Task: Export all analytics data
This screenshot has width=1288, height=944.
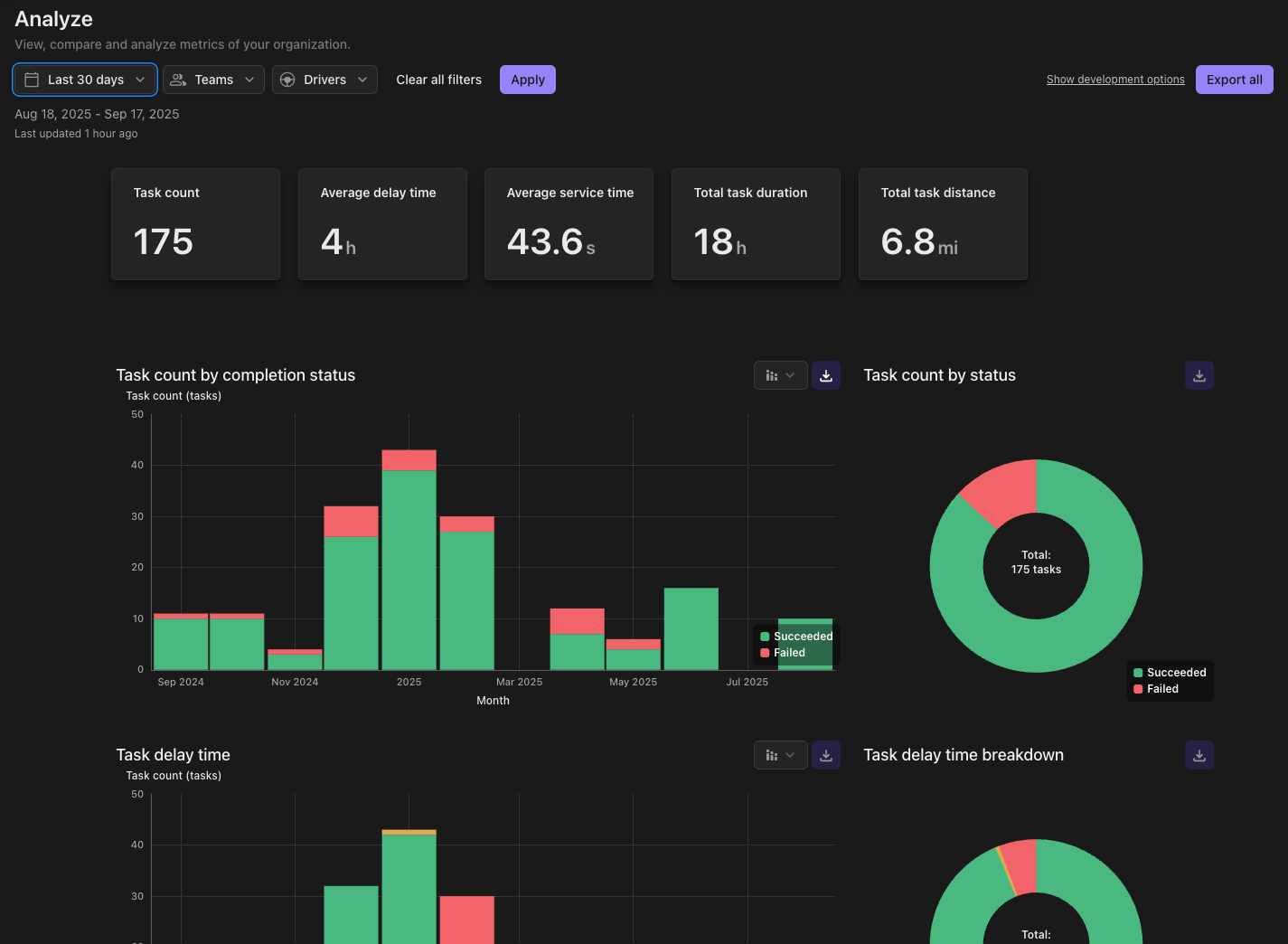Action: tap(1235, 80)
